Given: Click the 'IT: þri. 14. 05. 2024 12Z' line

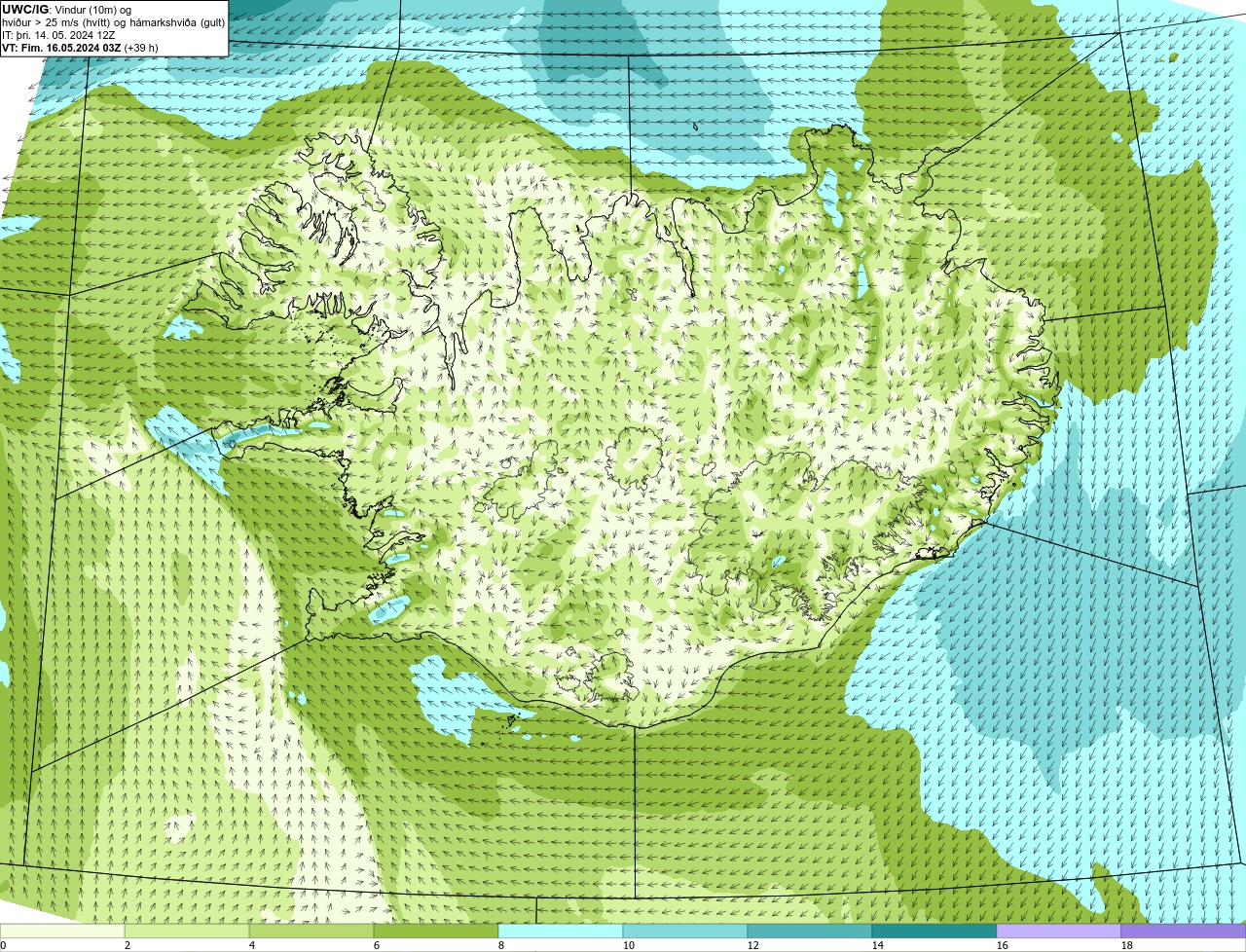Looking at the screenshot, I should pos(58,35).
